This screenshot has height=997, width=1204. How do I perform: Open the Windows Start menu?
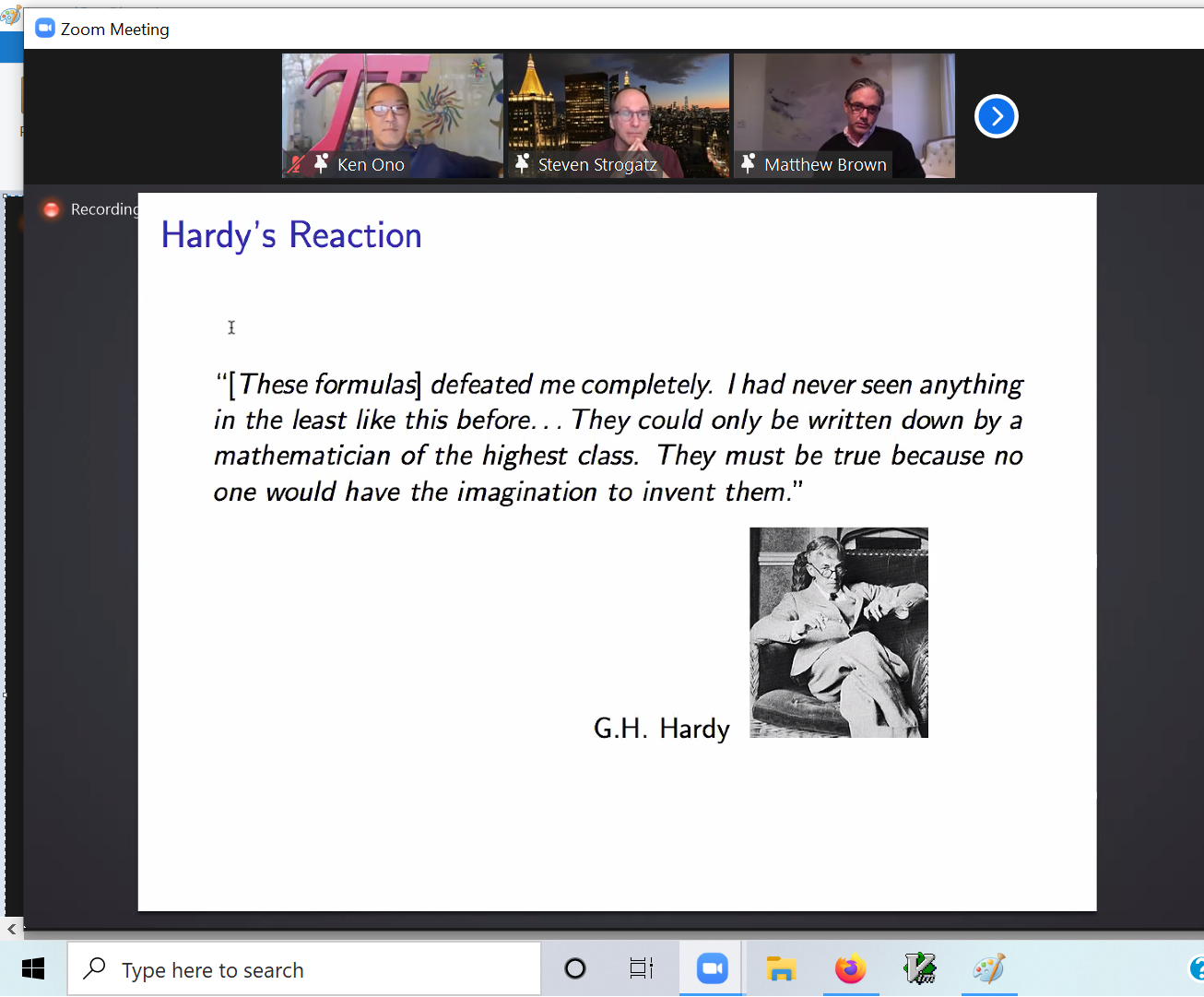(x=33, y=968)
